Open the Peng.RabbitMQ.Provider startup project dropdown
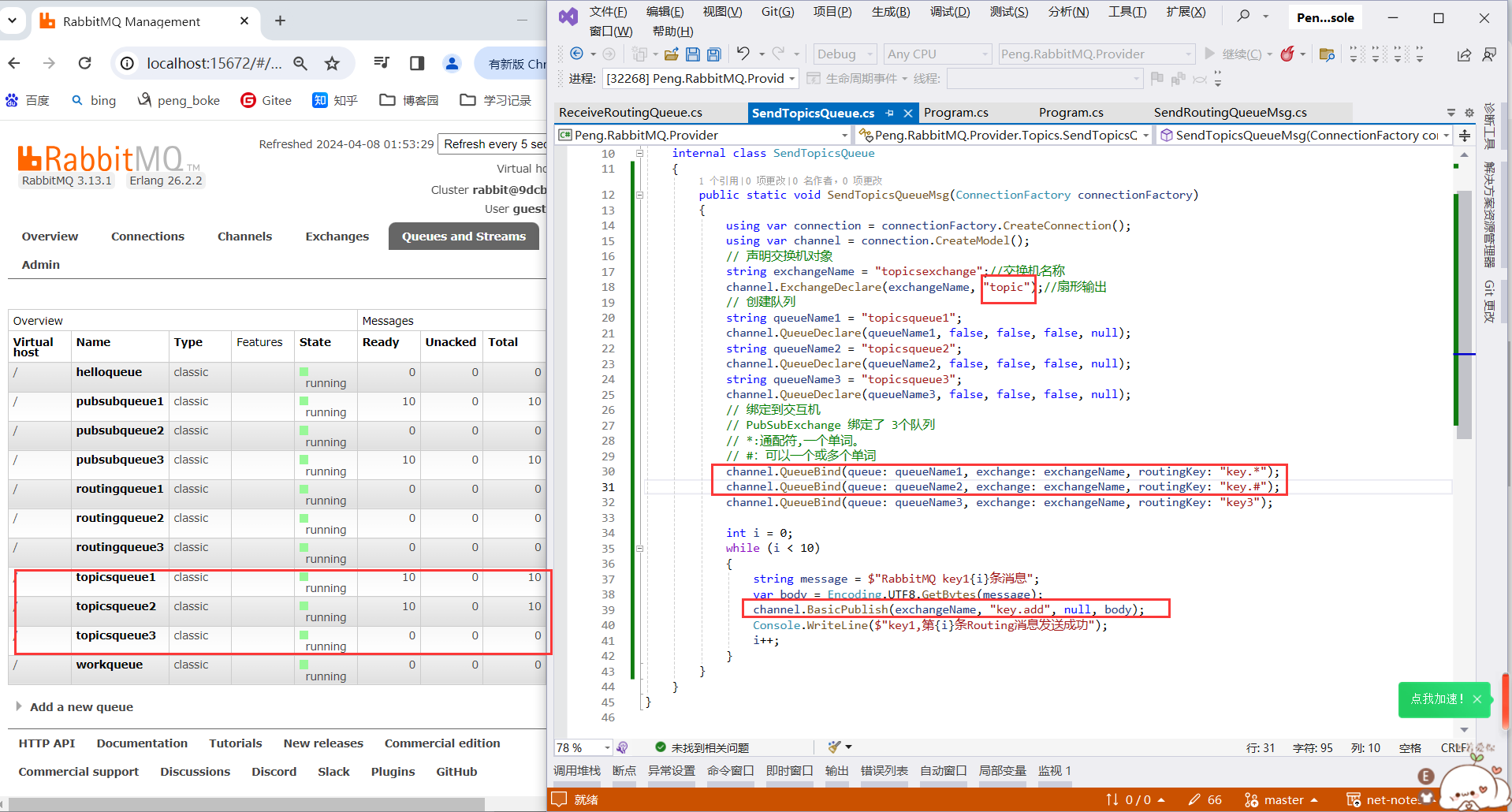The height and width of the screenshot is (812, 1512). tap(1097, 54)
